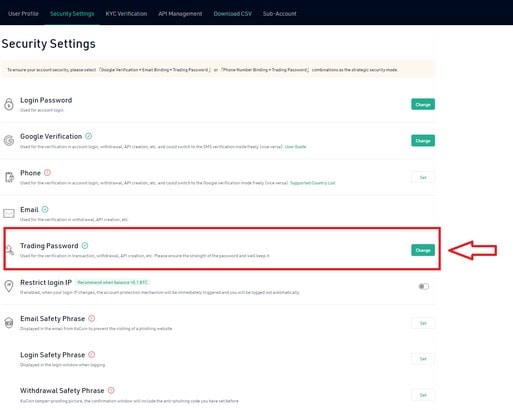Click the 'Withdrawal Safety Phrase' title text

point(62,390)
